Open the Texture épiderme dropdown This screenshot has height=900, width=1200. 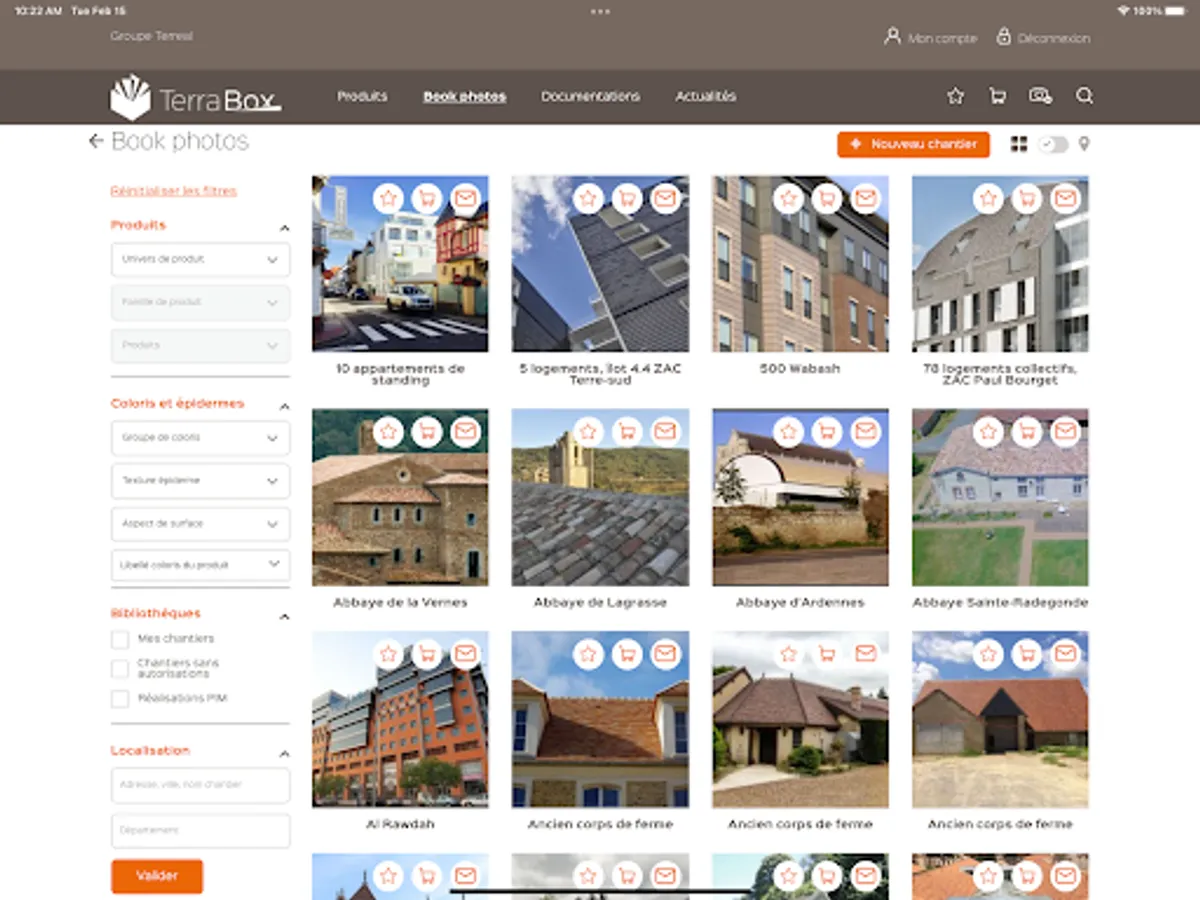coord(200,481)
